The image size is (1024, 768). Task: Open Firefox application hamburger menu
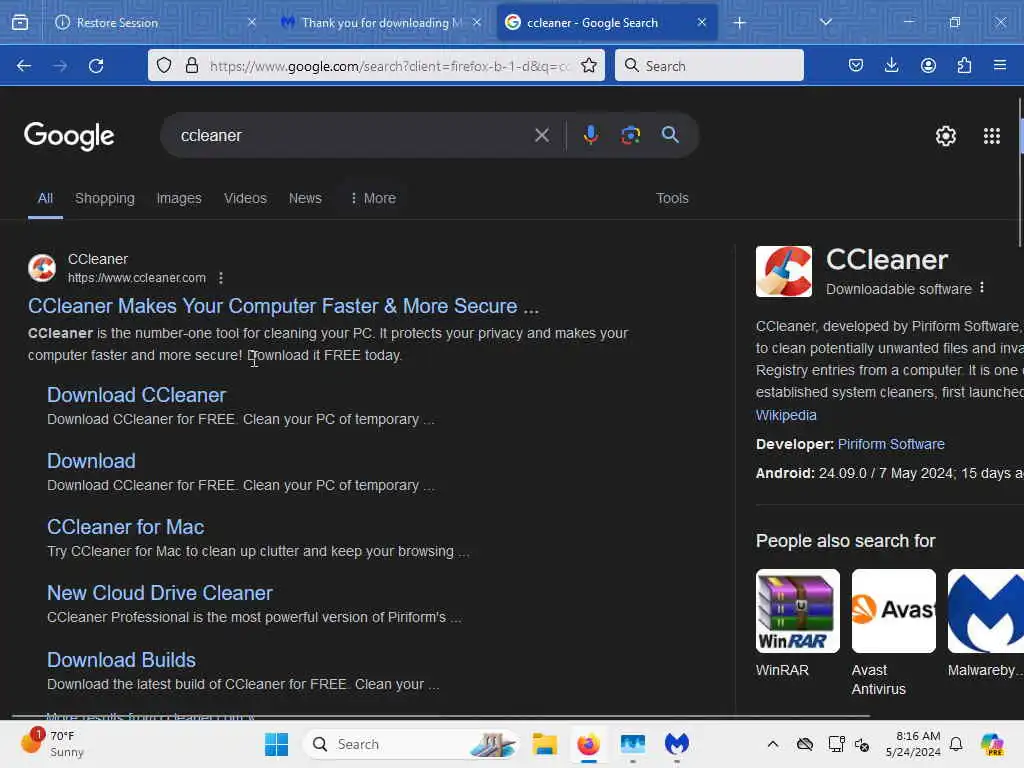pos(1000,66)
